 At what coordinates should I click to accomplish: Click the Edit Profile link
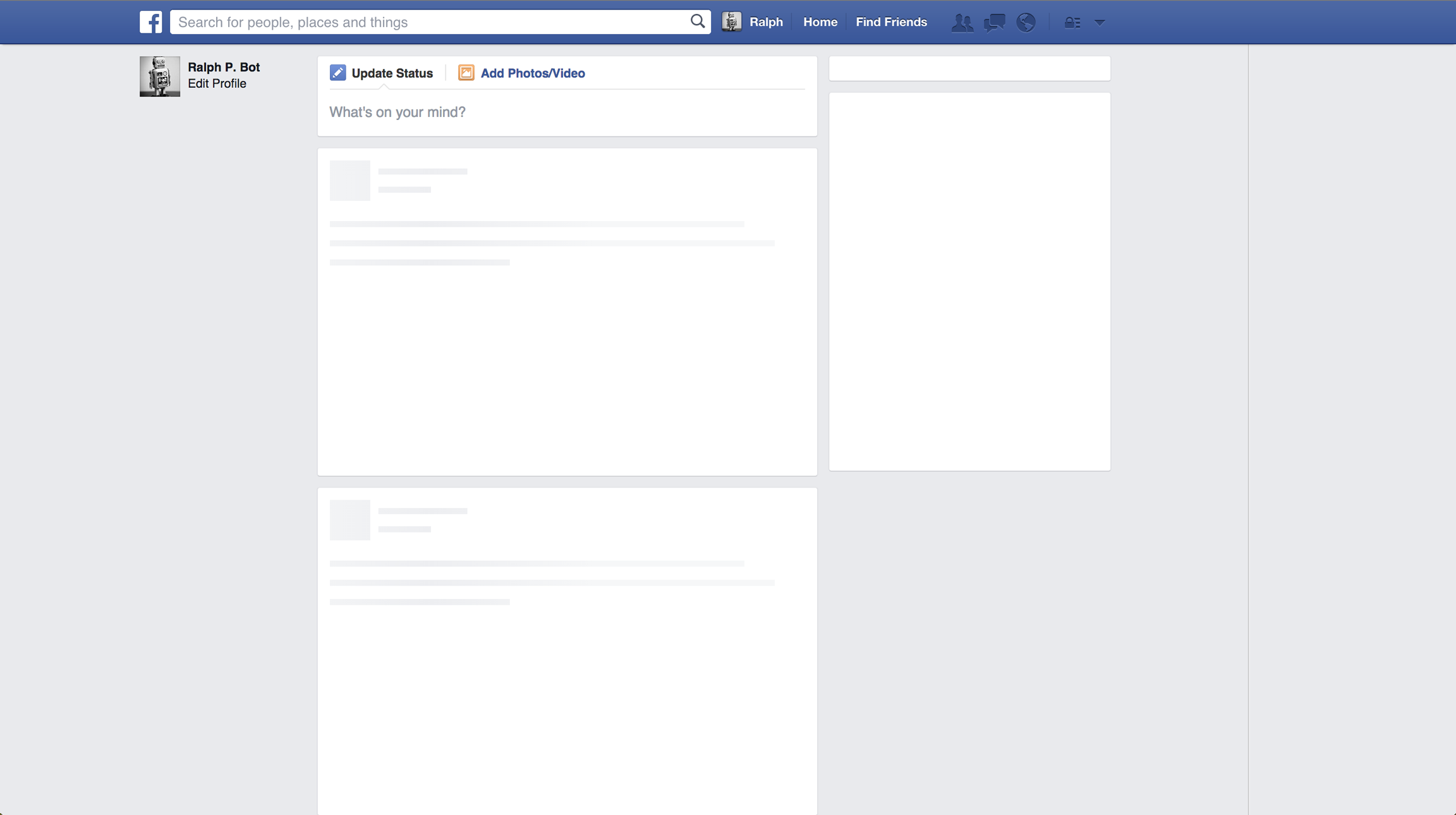(217, 84)
